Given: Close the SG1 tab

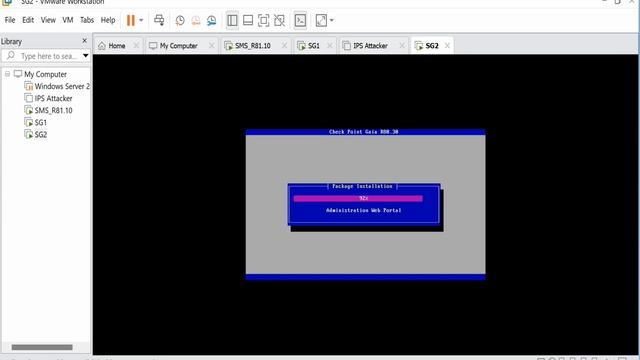Looking at the screenshot, I should tap(330, 46).
